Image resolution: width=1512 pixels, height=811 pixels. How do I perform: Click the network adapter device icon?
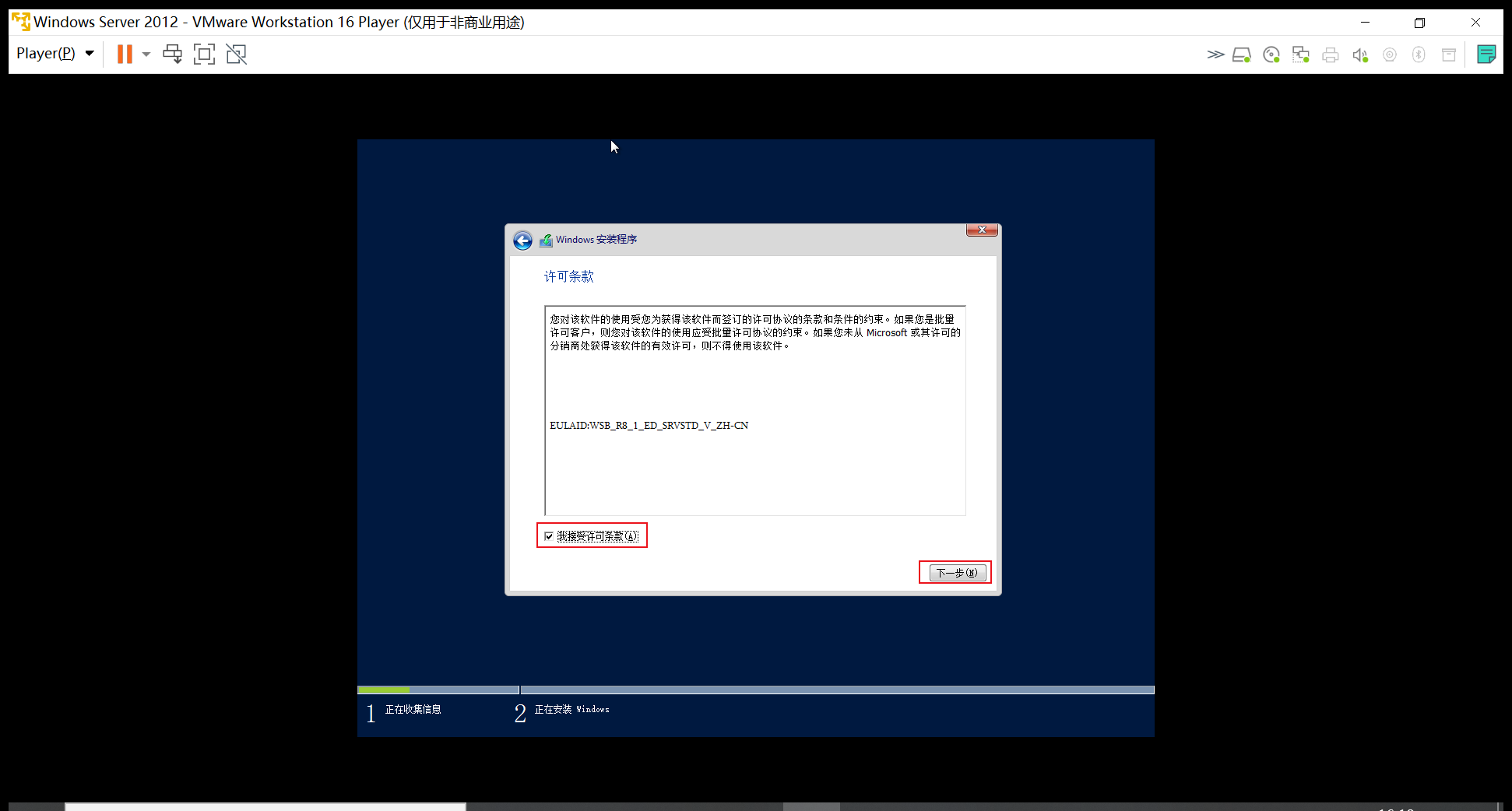coord(1300,54)
